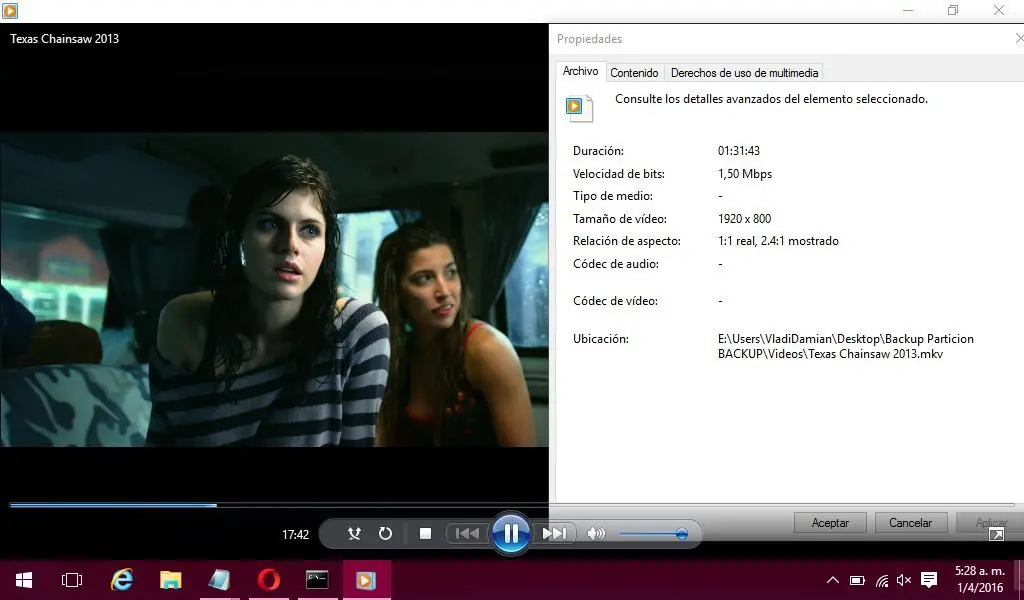Close the Propiedades dialog

click(x=1019, y=39)
